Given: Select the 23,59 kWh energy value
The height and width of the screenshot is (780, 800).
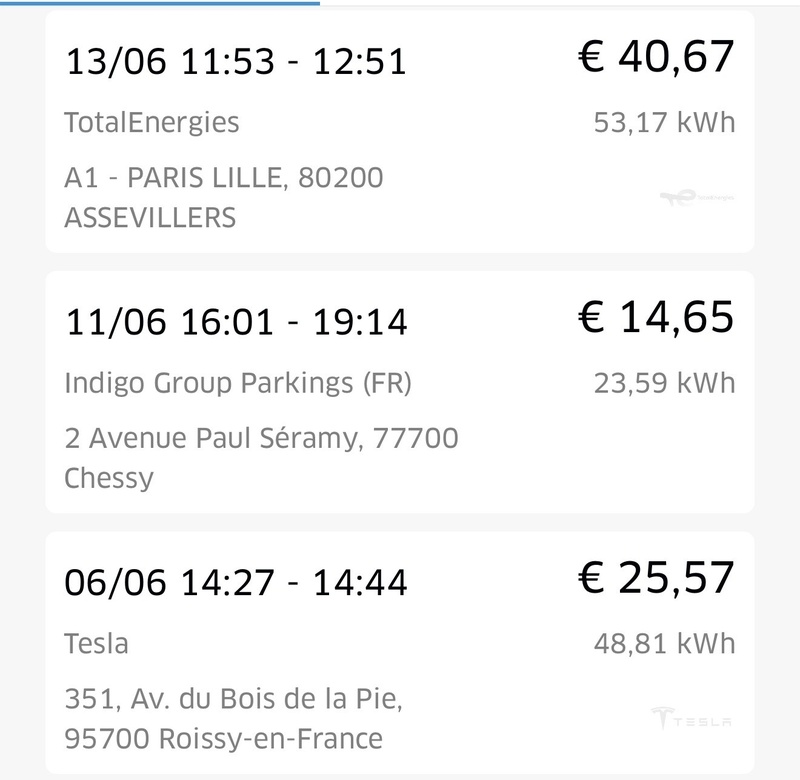Looking at the screenshot, I should [664, 383].
